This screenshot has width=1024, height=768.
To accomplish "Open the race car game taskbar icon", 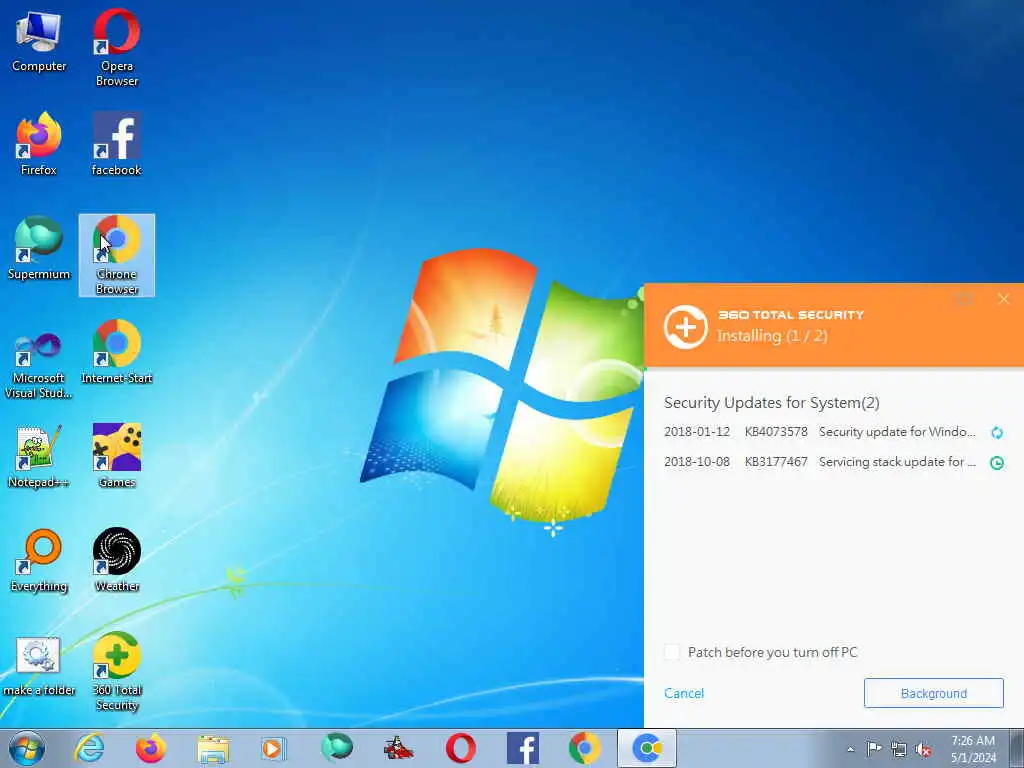I will (398, 748).
